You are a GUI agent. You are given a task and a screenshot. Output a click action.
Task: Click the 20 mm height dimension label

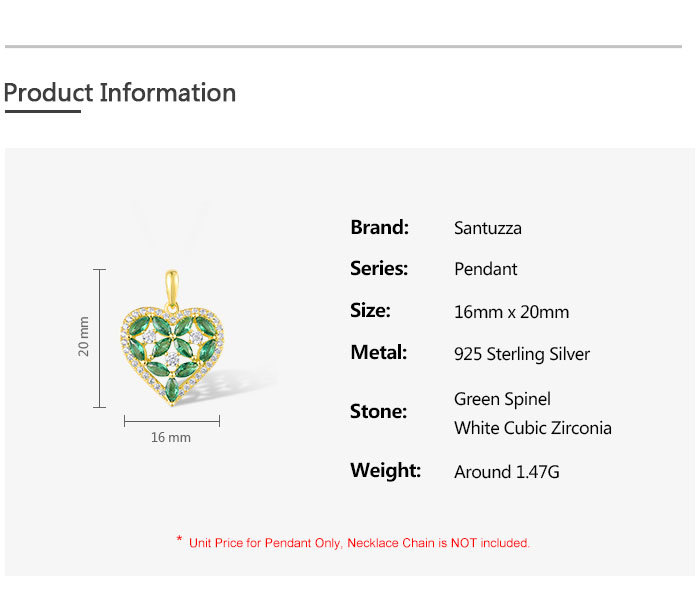coord(84,336)
